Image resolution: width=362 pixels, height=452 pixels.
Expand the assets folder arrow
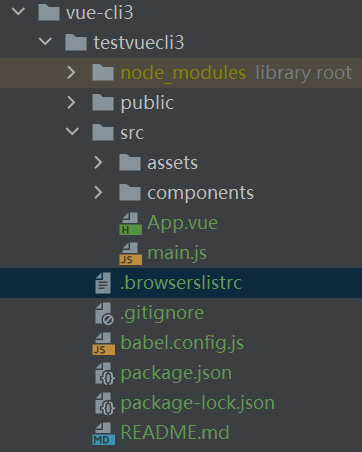(x=98, y=162)
